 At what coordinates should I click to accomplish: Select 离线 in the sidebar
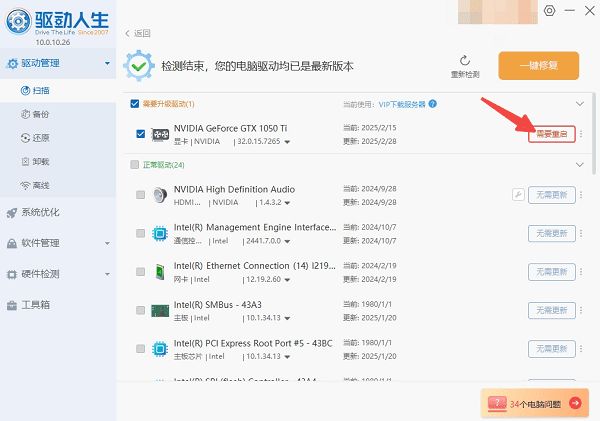[x=58, y=186]
